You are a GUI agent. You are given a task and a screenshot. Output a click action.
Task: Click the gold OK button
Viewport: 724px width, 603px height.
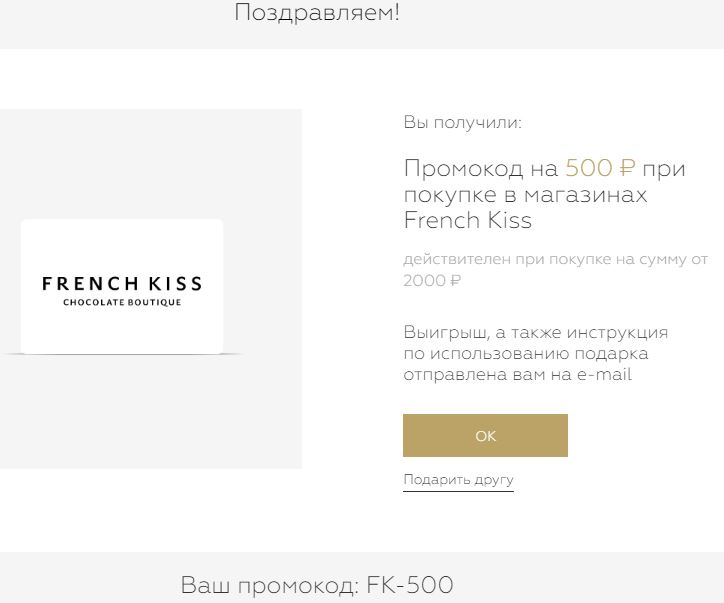[485, 436]
